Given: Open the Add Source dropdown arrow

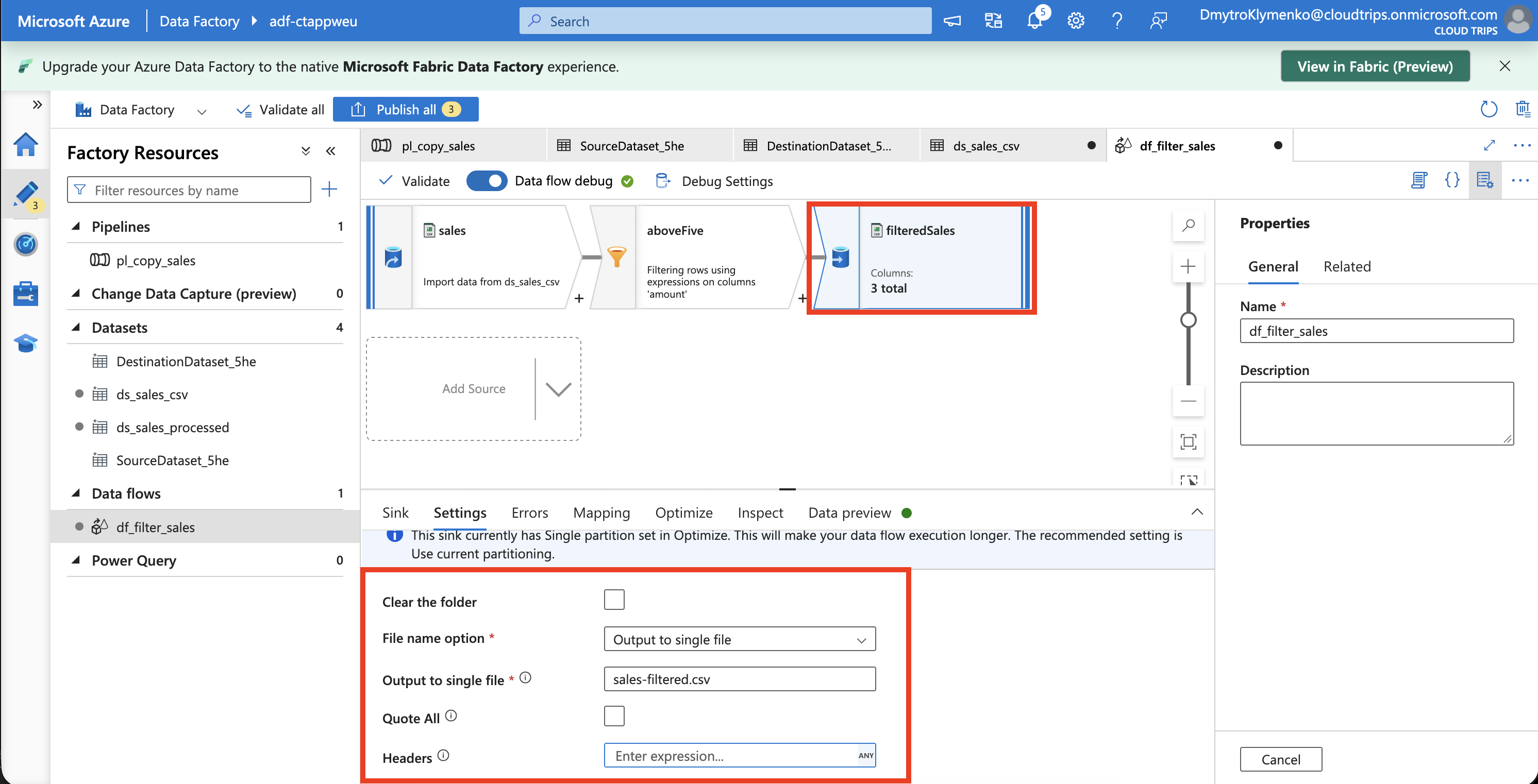Looking at the screenshot, I should pyautogui.click(x=558, y=389).
